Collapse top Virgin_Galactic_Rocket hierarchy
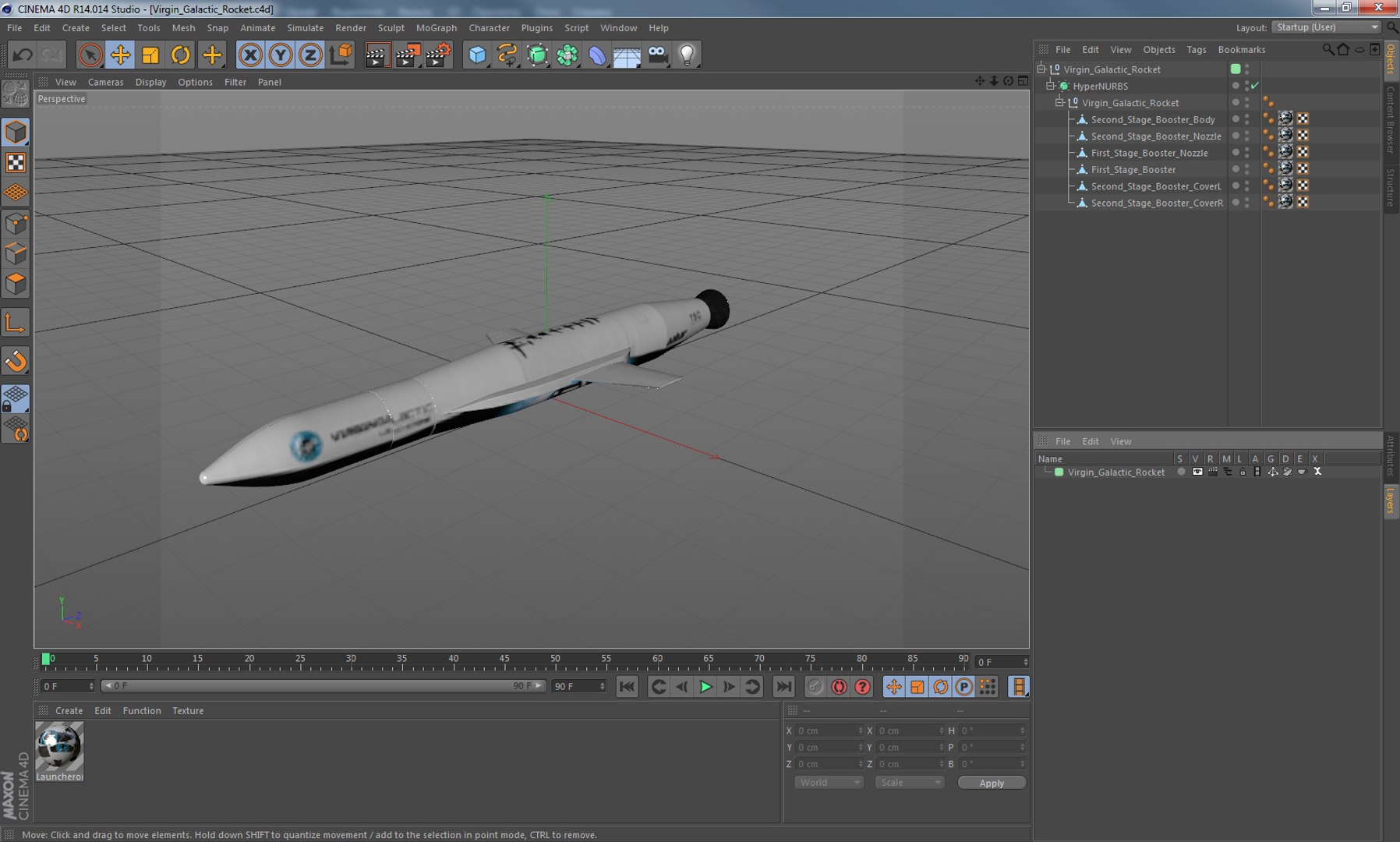This screenshot has height=842, width=1400. tap(1041, 69)
